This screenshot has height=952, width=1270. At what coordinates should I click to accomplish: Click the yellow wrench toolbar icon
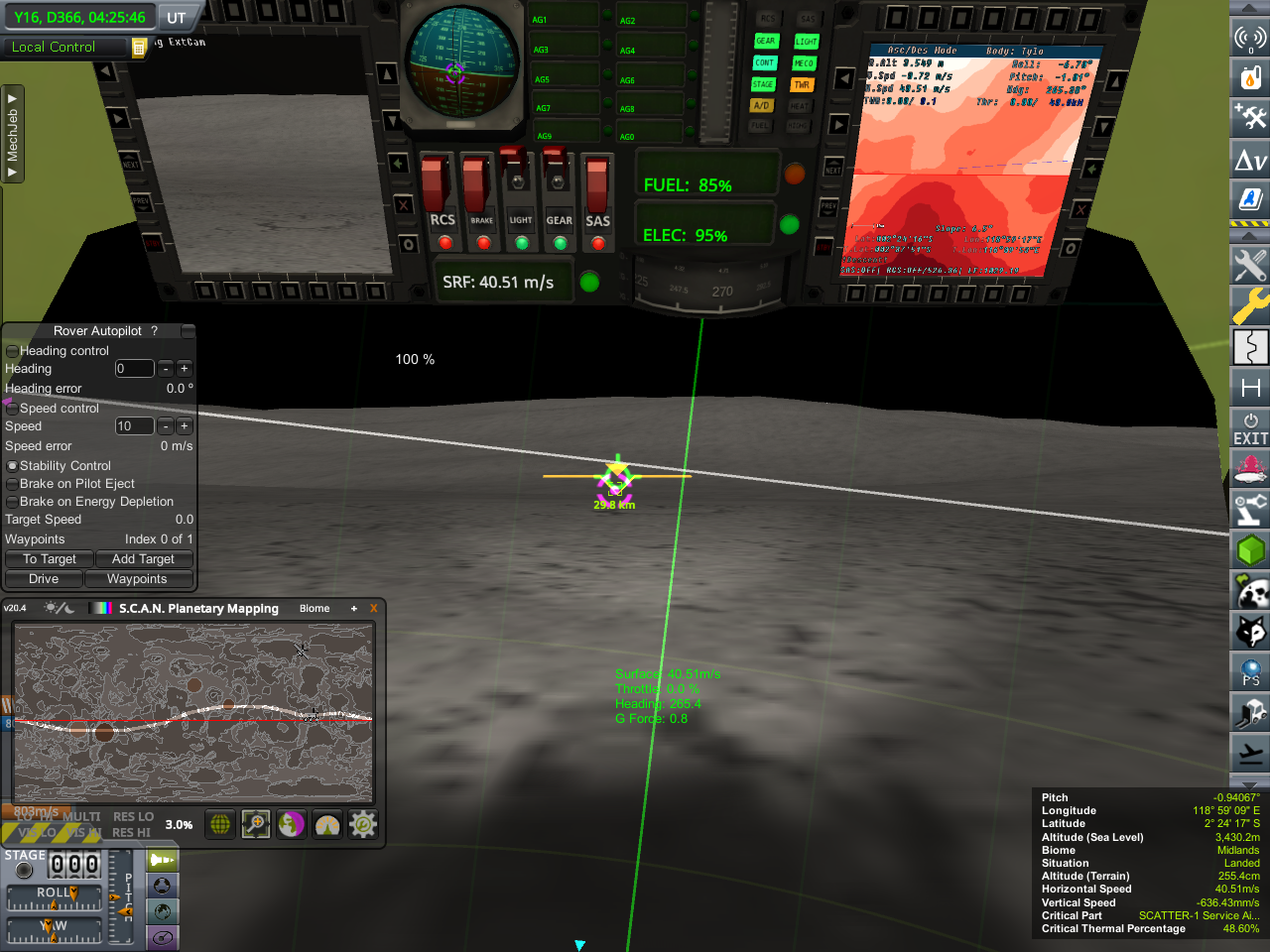pyautogui.click(x=1250, y=305)
